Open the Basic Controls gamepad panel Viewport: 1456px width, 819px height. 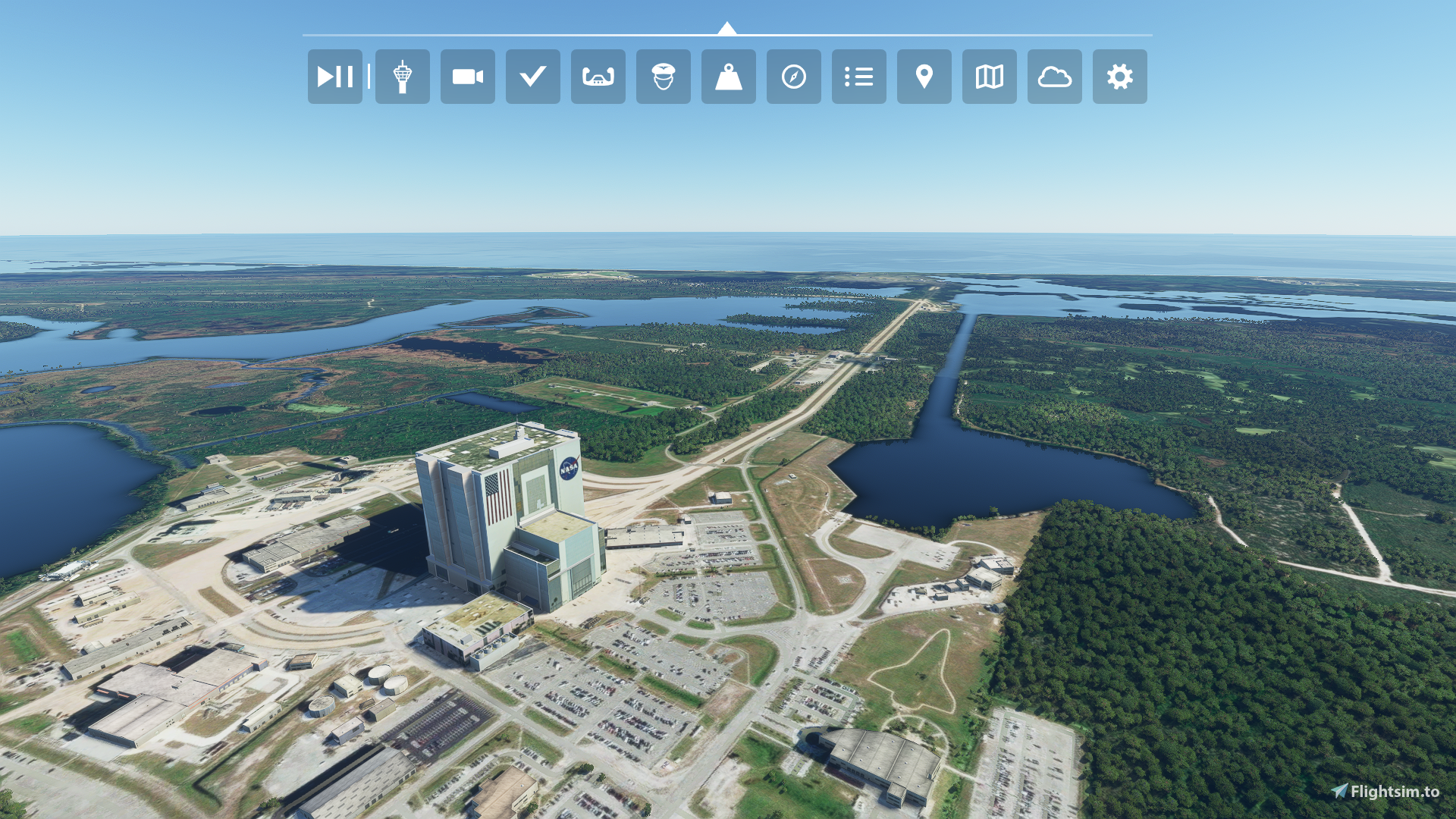[598, 77]
